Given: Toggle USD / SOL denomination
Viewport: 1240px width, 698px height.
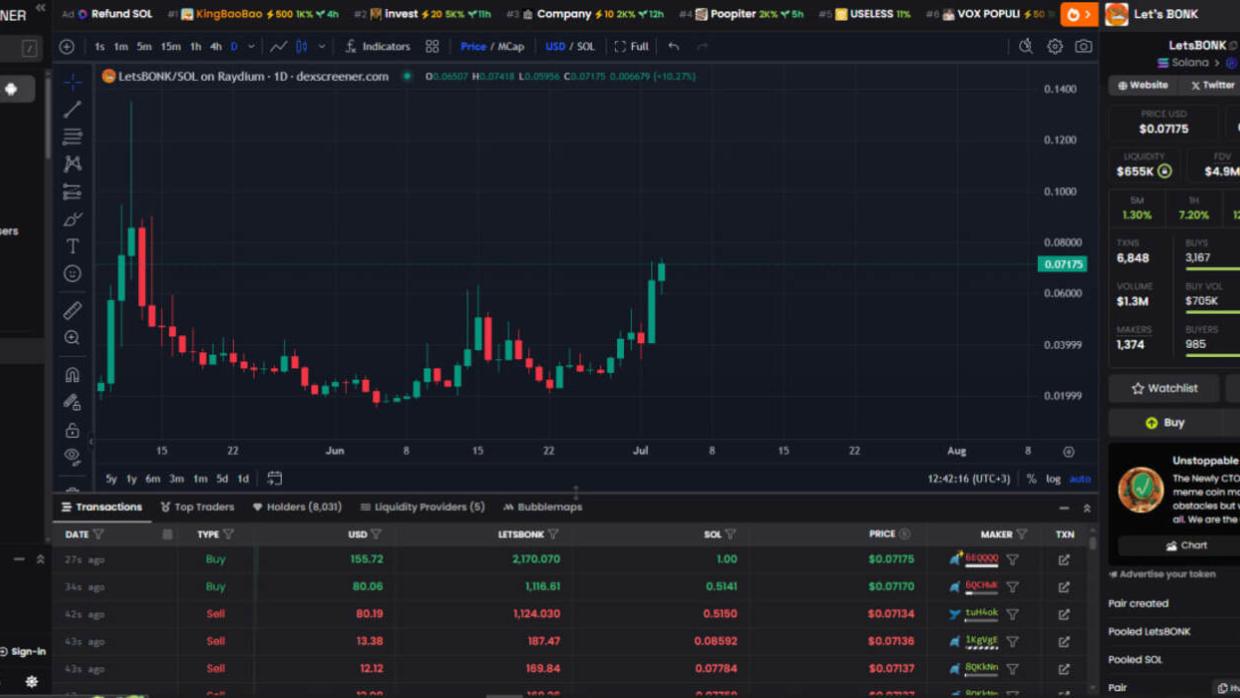Looking at the screenshot, I should 570,47.
